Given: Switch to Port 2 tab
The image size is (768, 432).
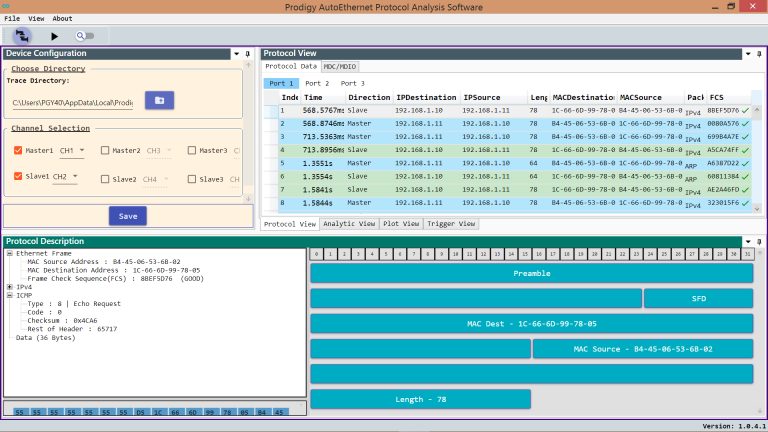Looking at the screenshot, I should (317, 83).
